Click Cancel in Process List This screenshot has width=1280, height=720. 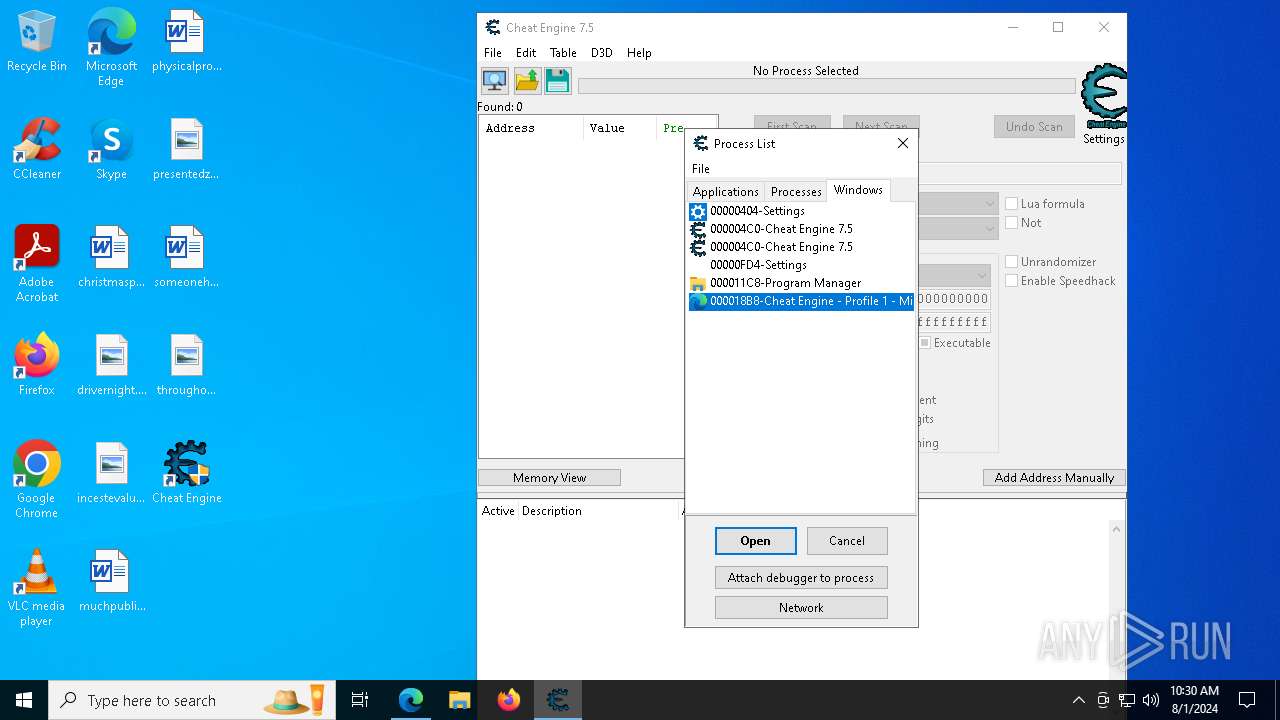pos(847,541)
